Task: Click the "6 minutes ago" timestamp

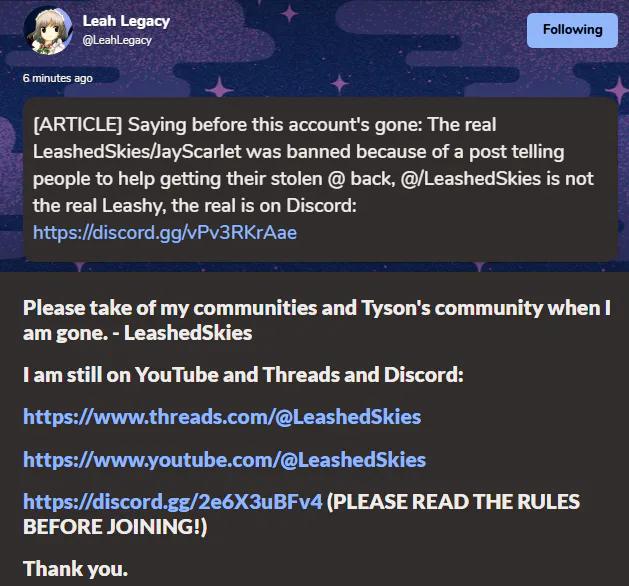Action: tap(57, 78)
